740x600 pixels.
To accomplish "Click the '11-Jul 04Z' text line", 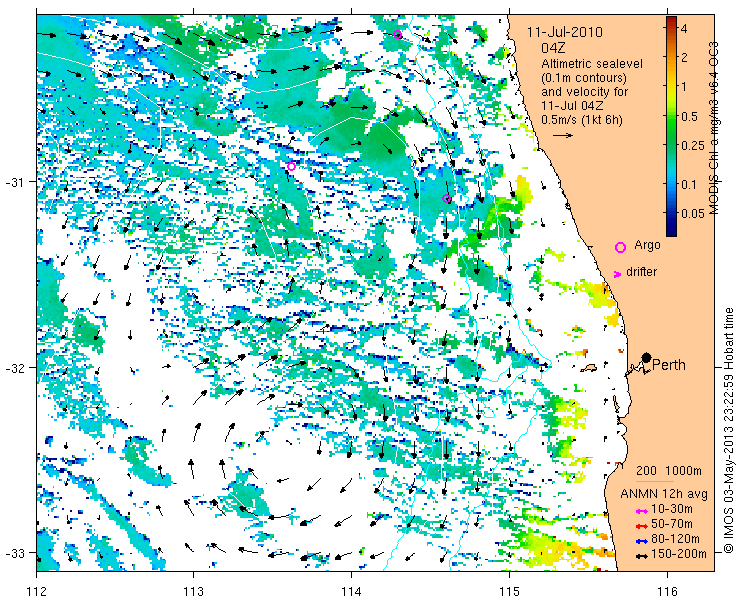I will [x=572, y=105].
